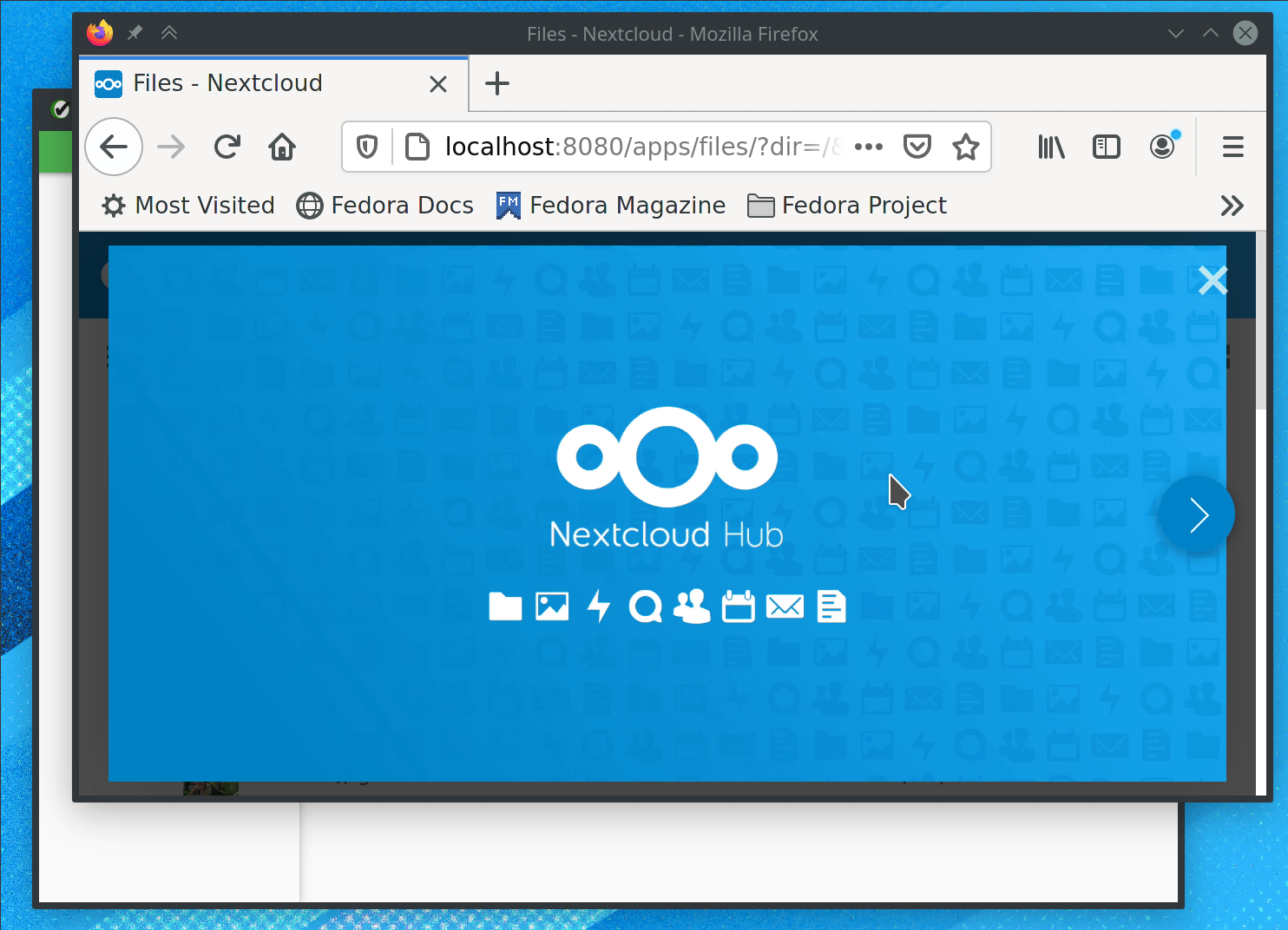
Task: Open Fedora Docs bookmark
Action: pyautogui.click(x=385, y=206)
